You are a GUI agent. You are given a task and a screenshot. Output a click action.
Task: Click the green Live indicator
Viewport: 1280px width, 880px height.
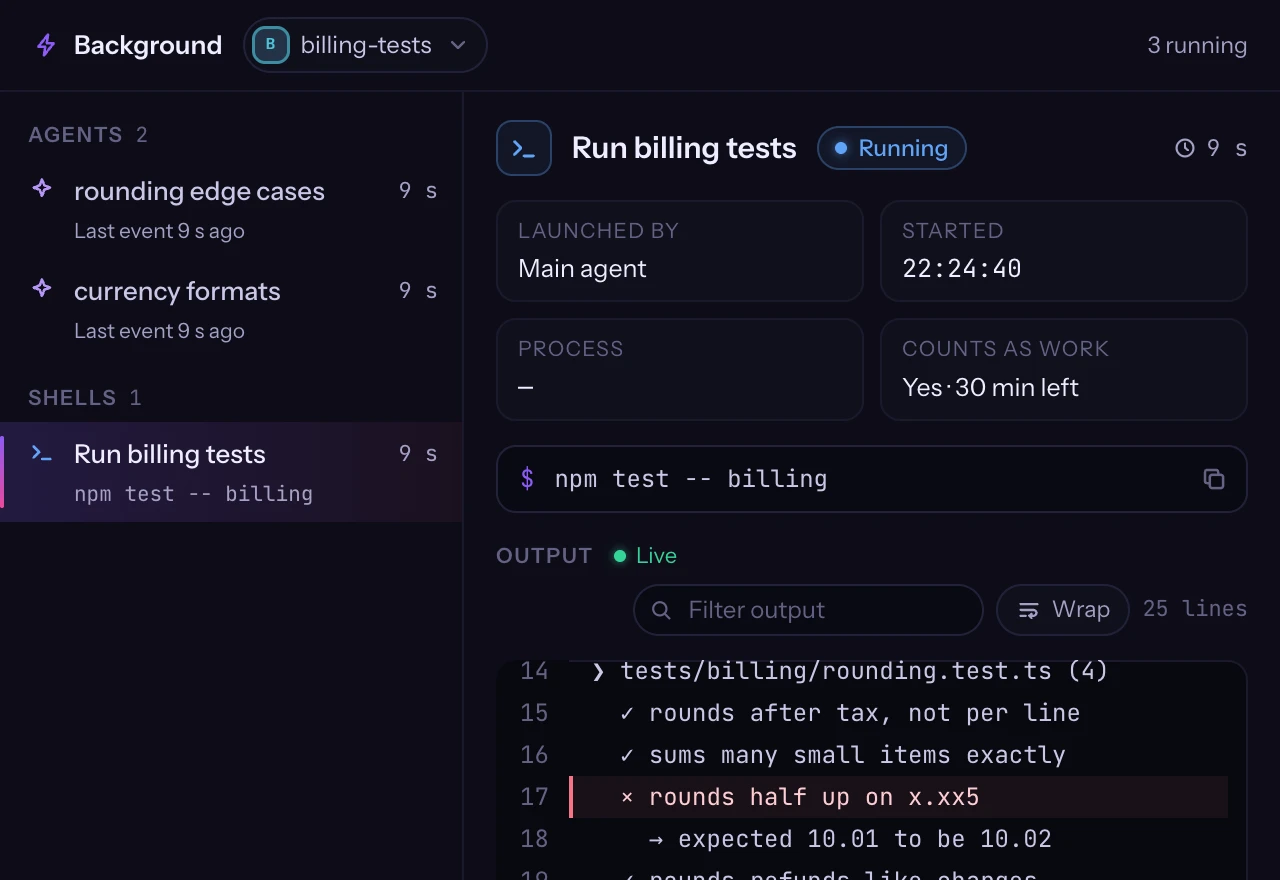coord(645,556)
